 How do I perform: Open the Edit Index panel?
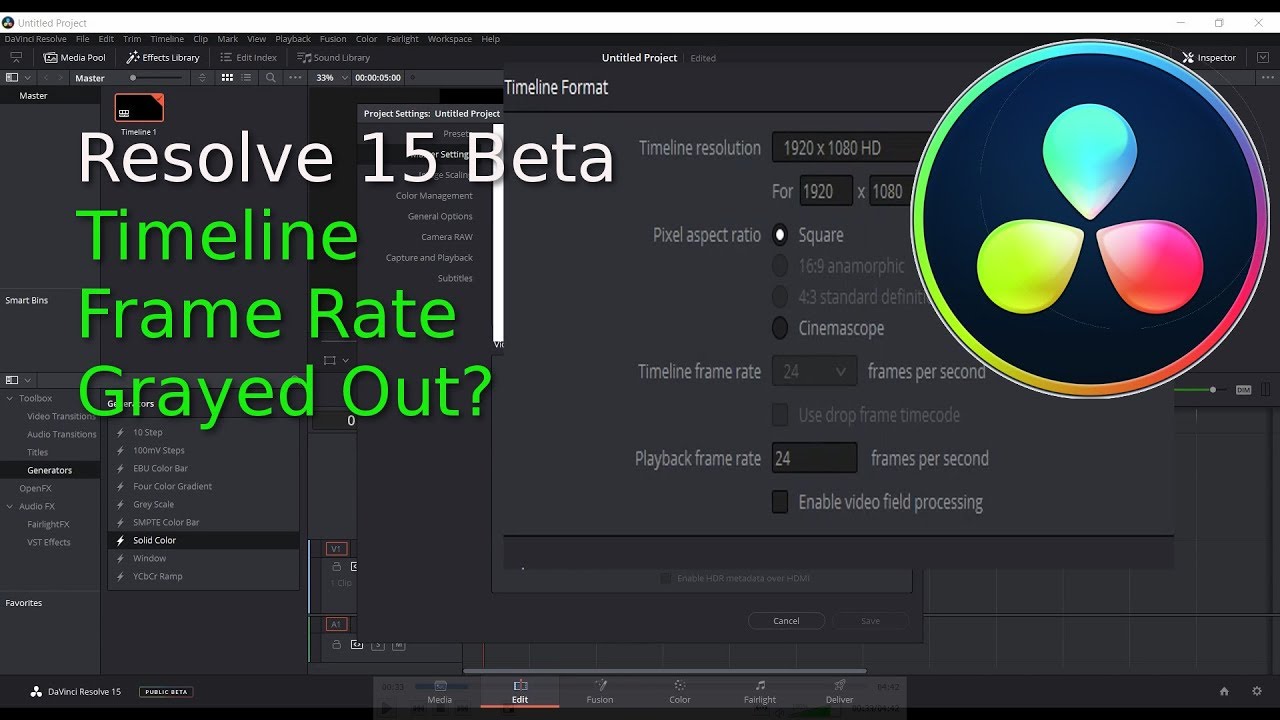point(248,58)
